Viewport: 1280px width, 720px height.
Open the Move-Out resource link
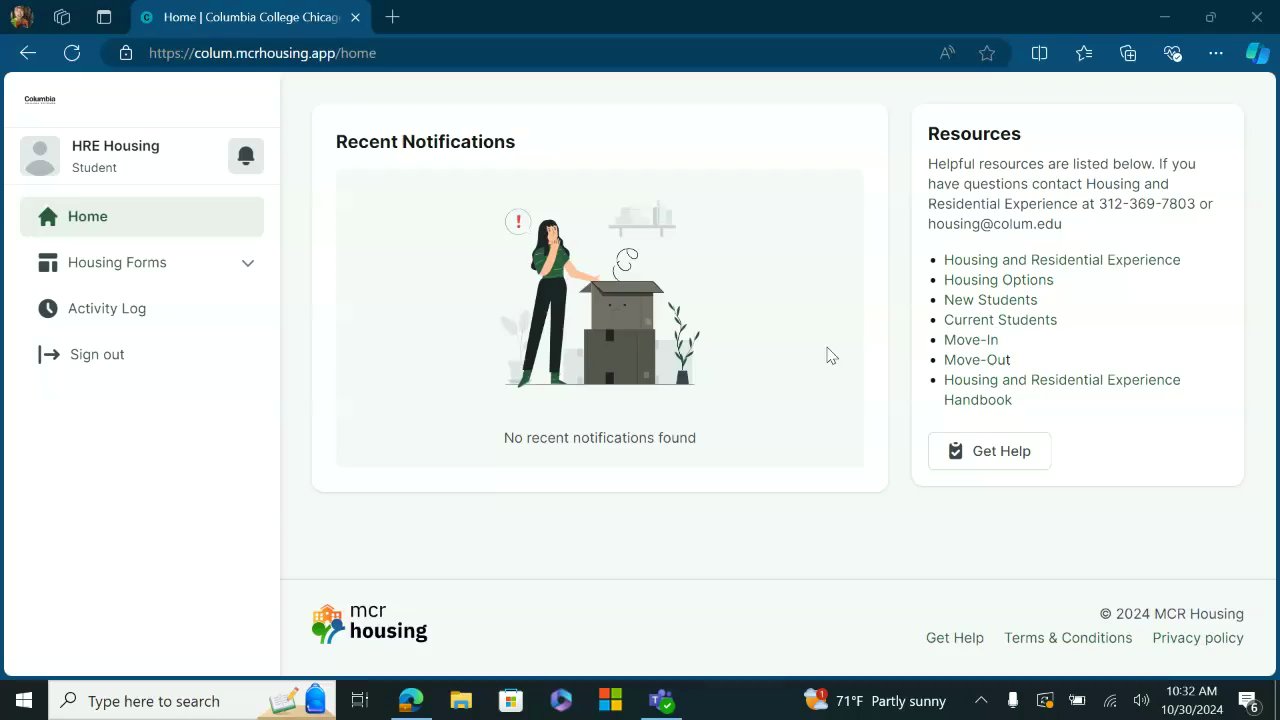point(977,360)
